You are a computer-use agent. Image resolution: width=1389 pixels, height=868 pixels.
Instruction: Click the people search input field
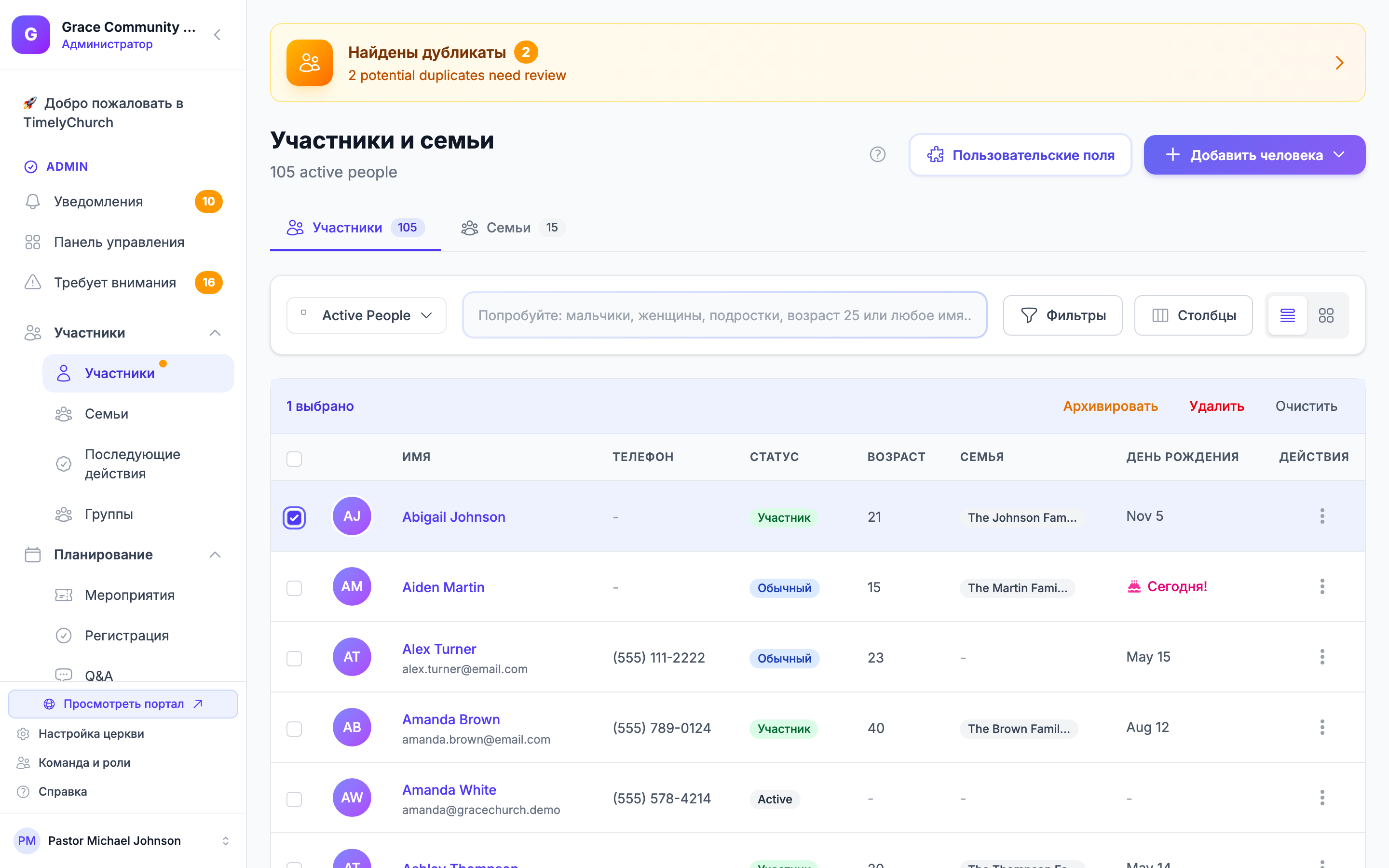724,315
